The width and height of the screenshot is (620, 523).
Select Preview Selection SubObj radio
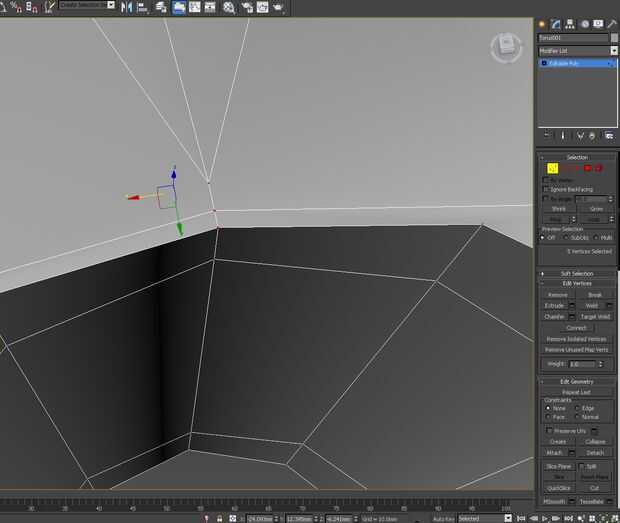pyautogui.click(x=565, y=238)
